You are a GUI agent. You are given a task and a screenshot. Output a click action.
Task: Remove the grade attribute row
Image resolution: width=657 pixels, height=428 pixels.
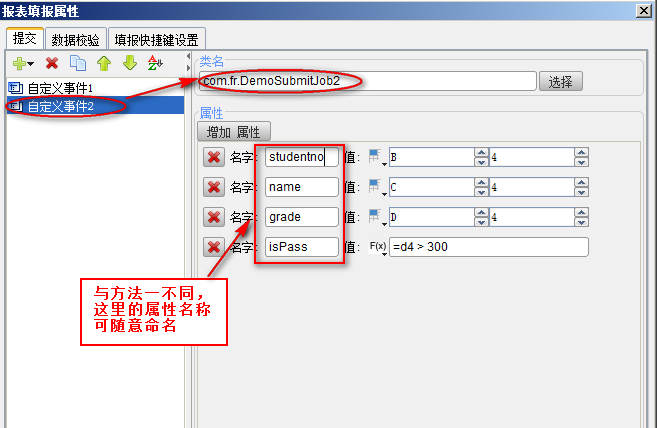(214, 217)
